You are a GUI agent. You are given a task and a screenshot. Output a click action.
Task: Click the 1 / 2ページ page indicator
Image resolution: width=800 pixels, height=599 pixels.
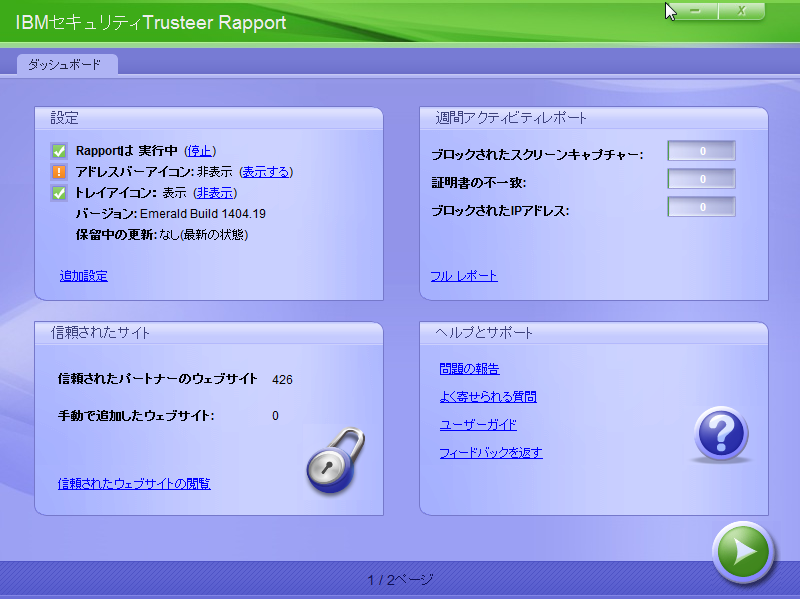[x=401, y=580]
